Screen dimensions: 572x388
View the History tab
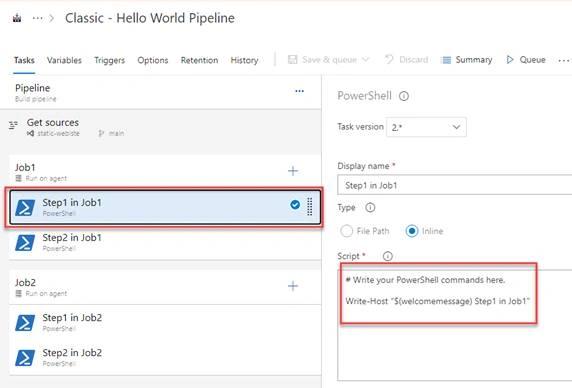[244, 60]
